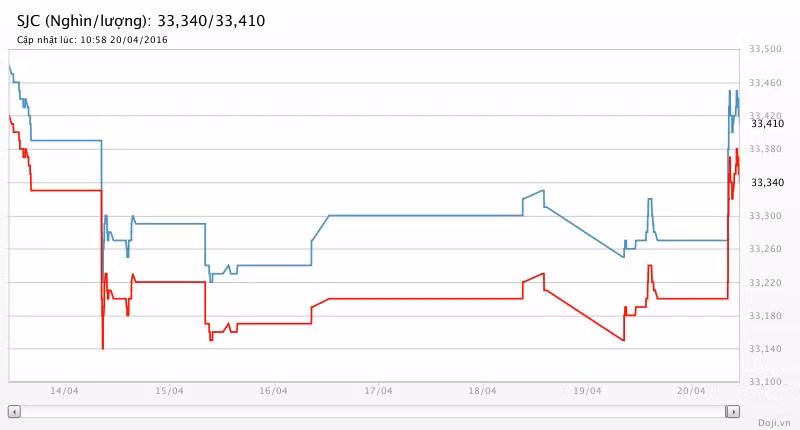Image resolution: width=800 pixels, height=430 pixels.
Task: Click the 33,460 y-axis label
Action: 765,83
